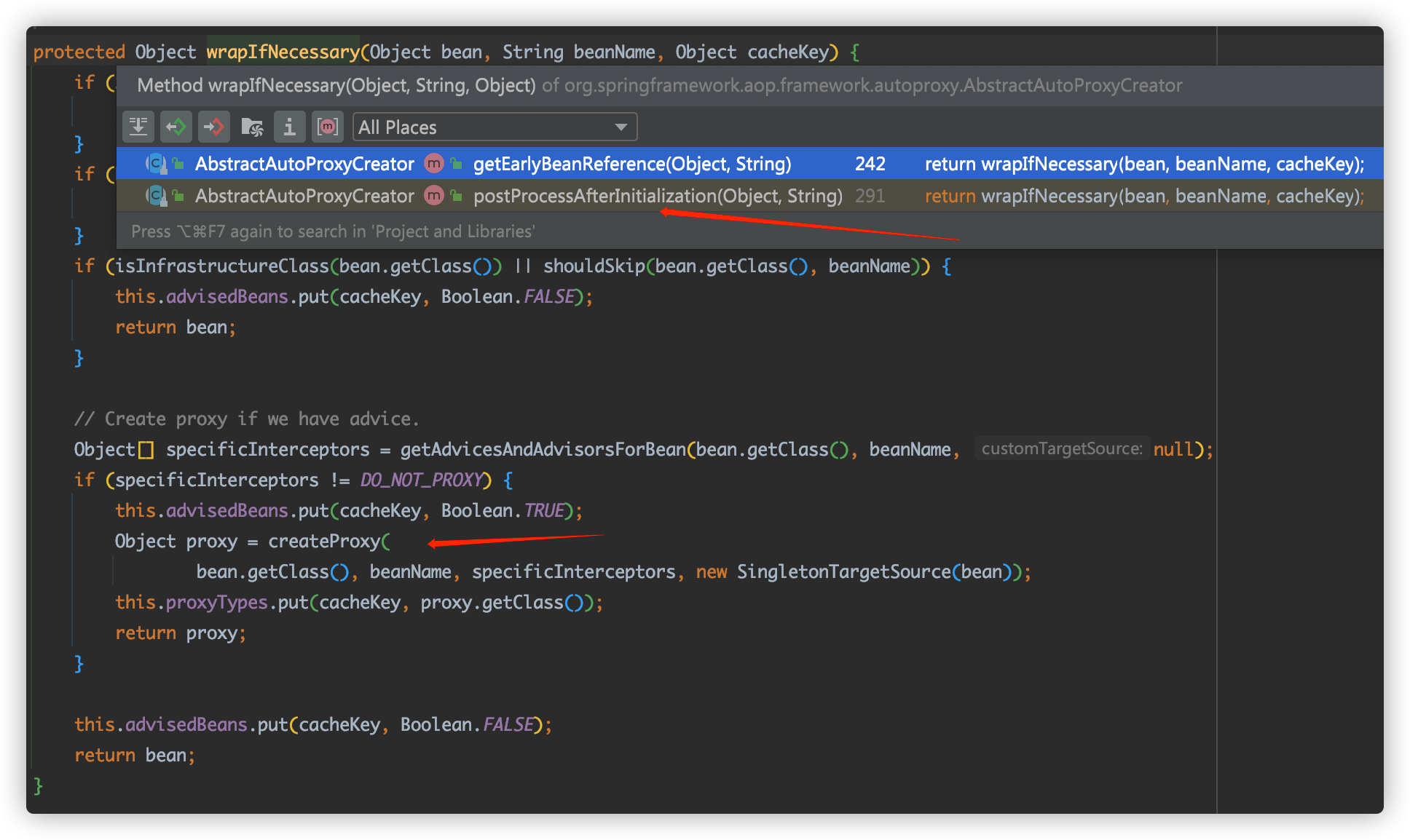Image resolution: width=1410 pixels, height=840 pixels.
Task: Toggle the usage info 'i' toolbar option
Action: pos(289,126)
